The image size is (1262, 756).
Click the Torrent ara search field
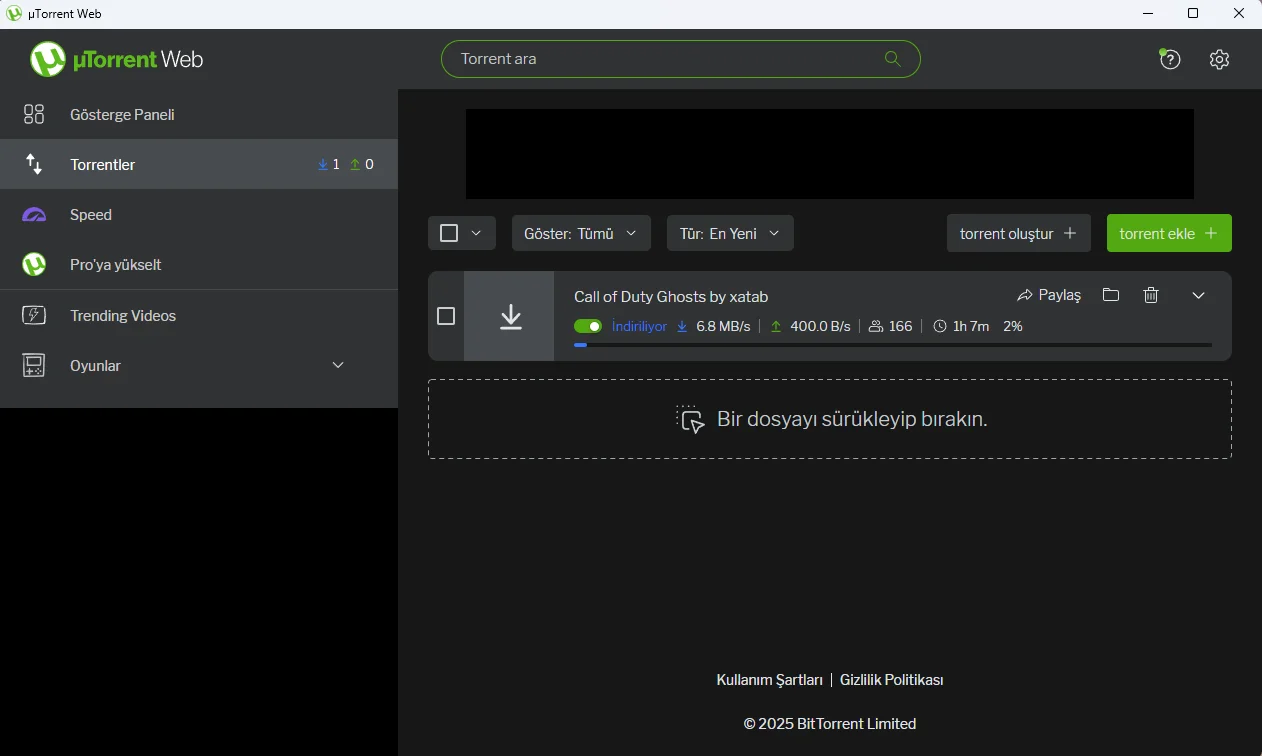point(681,59)
